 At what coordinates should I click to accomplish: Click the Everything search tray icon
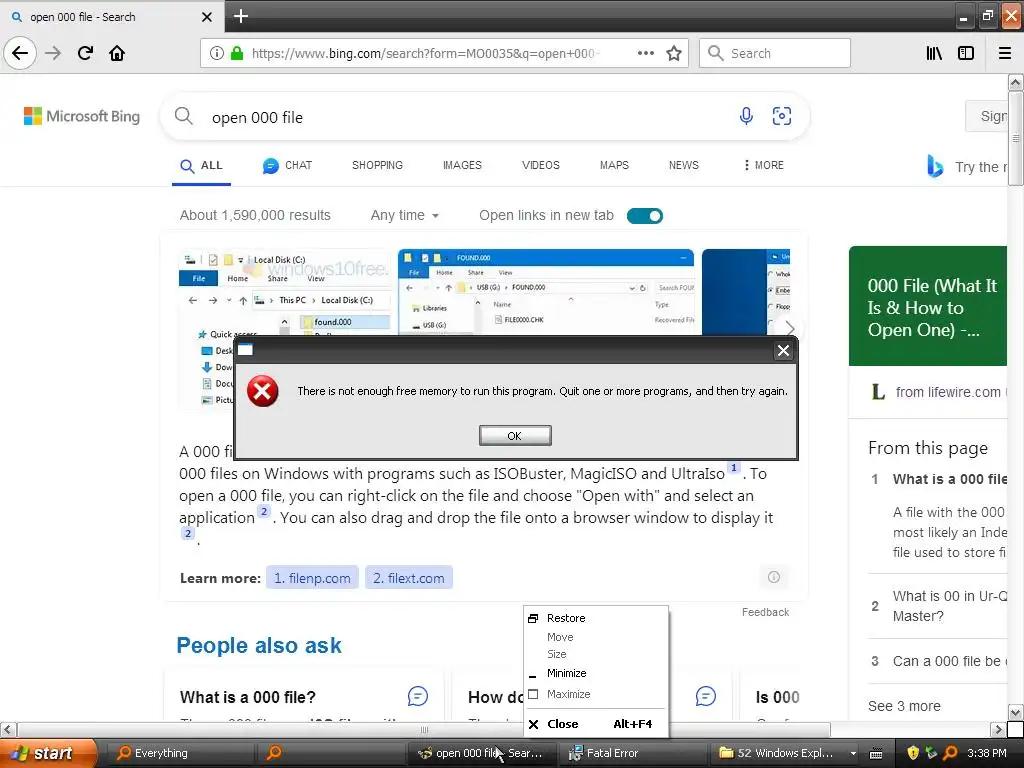click(950, 753)
